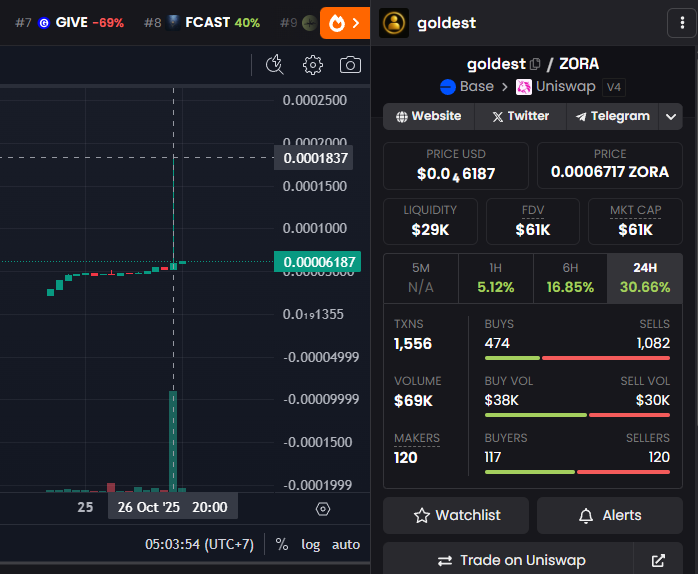Click the GIVE token logo icon

point(44,23)
